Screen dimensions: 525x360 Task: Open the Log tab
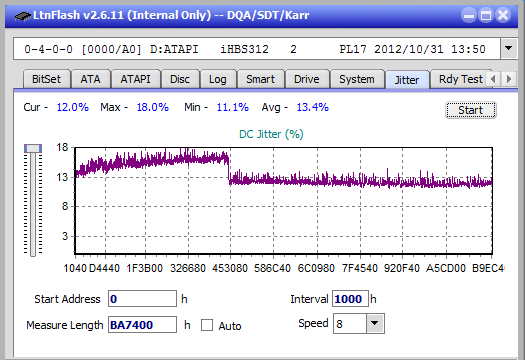click(218, 79)
